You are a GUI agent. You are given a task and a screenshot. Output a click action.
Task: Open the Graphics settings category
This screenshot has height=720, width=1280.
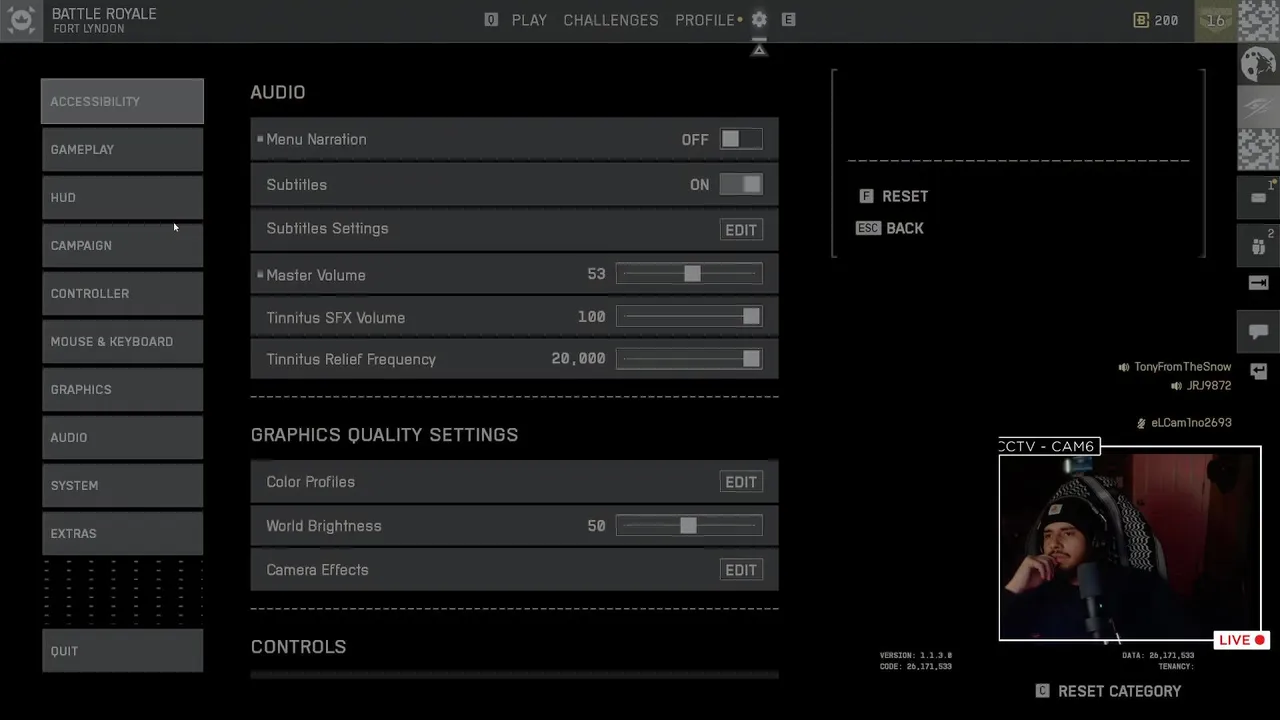click(x=122, y=390)
